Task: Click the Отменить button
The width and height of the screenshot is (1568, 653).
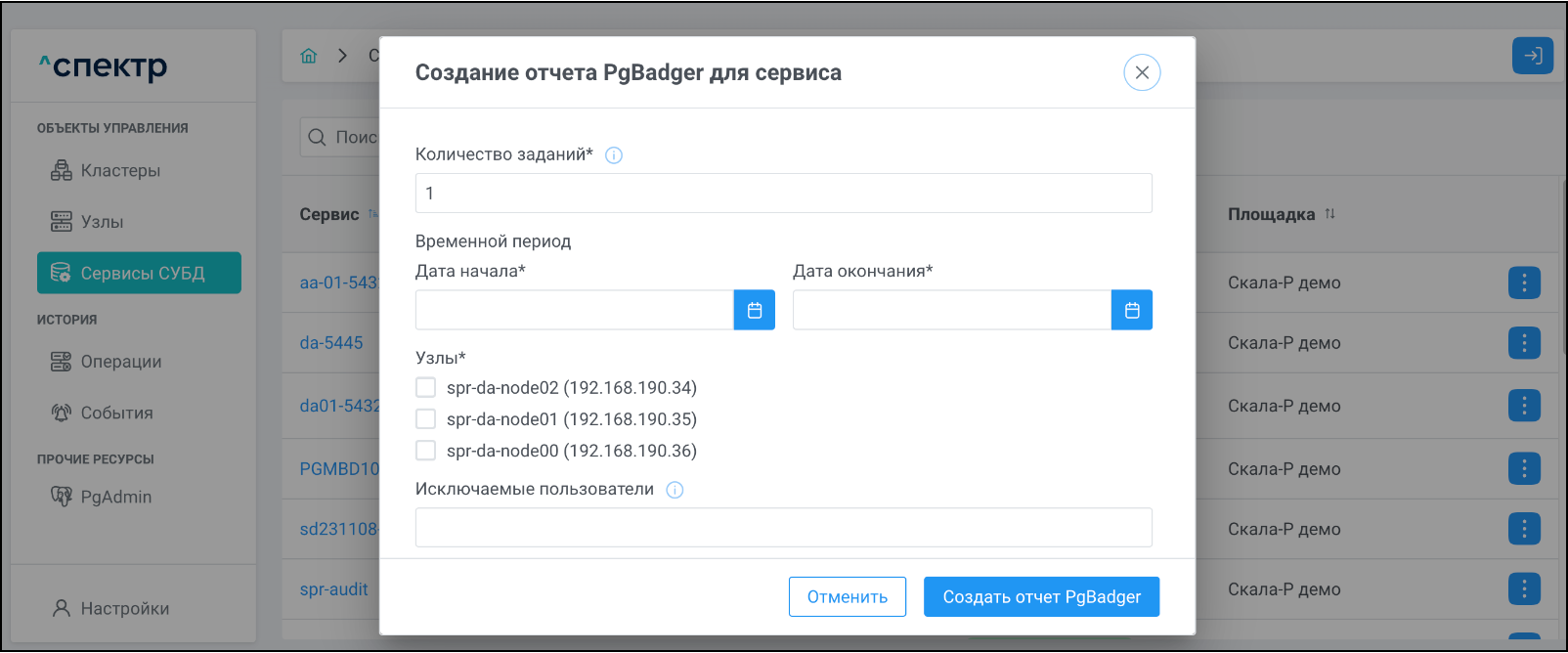Action: [848, 597]
